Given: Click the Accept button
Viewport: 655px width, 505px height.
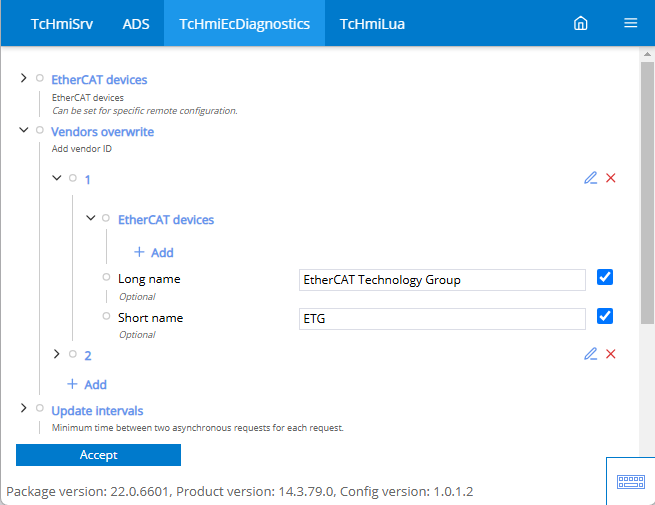Looking at the screenshot, I should [x=98, y=454].
